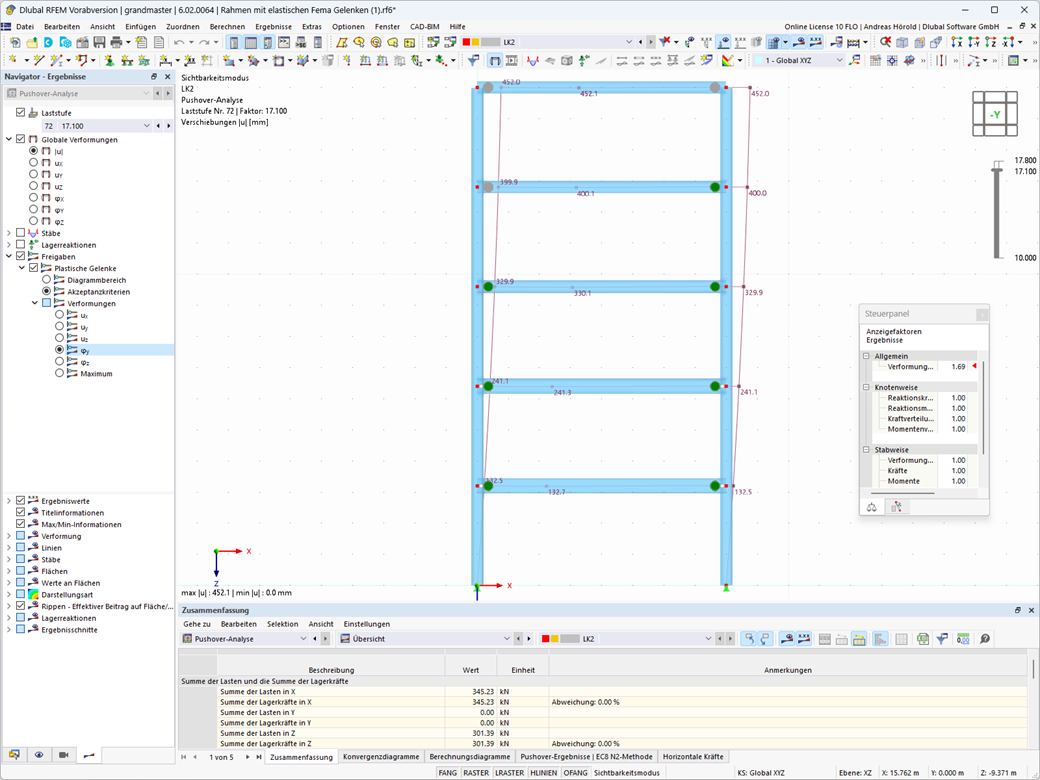Go to the next load step arrow in navigator
The height and width of the screenshot is (780, 1040).
click(168, 125)
